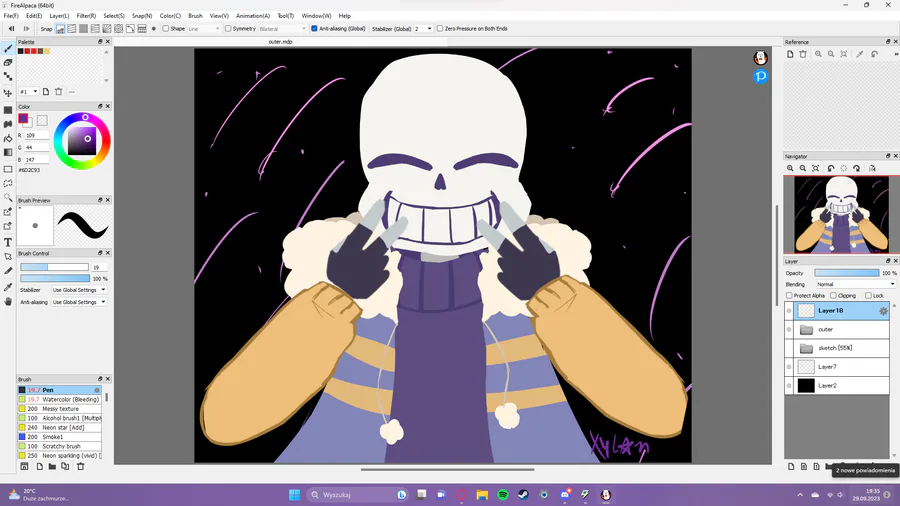Select the Eyedropper tool

pyautogui.click(x=8, y=287)
